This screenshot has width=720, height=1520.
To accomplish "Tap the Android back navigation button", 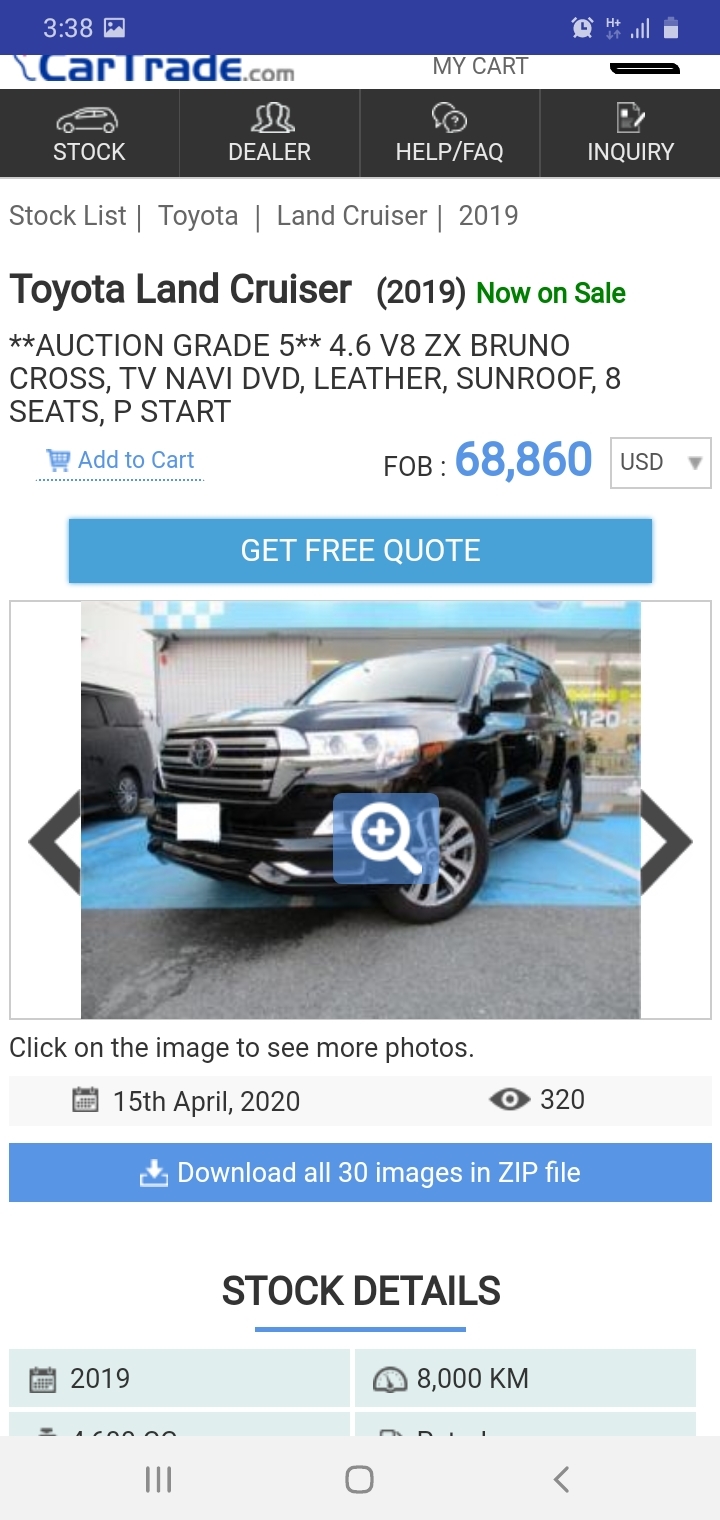I will [x=561, y=1479].
